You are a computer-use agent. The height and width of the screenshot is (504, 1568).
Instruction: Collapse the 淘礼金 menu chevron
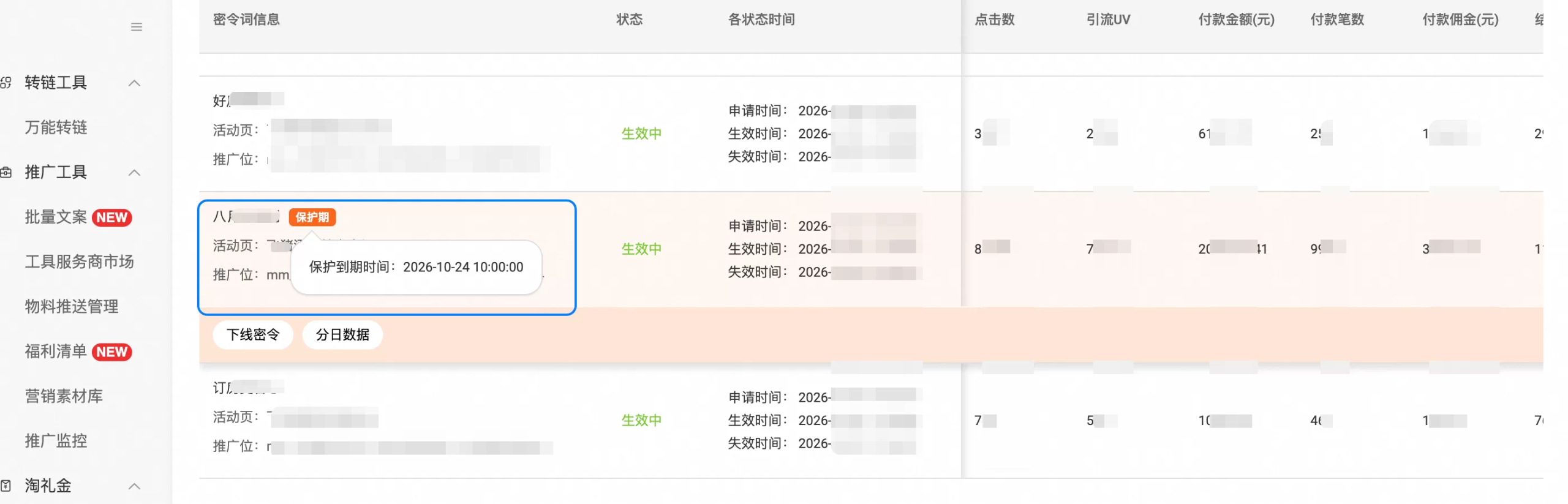pos(135,486)
